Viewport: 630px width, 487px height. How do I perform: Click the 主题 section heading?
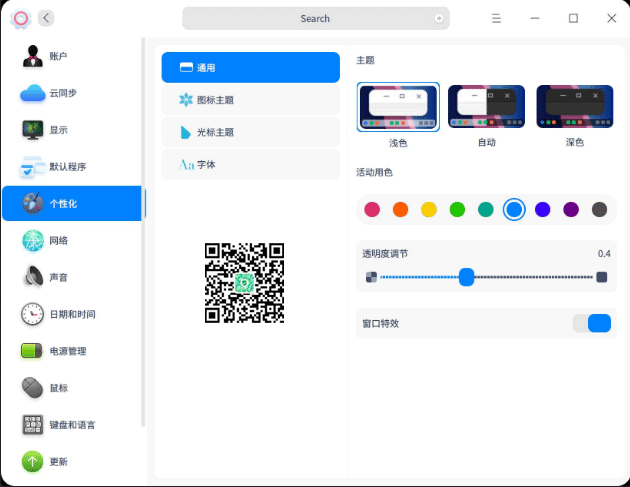coord(365,60)
